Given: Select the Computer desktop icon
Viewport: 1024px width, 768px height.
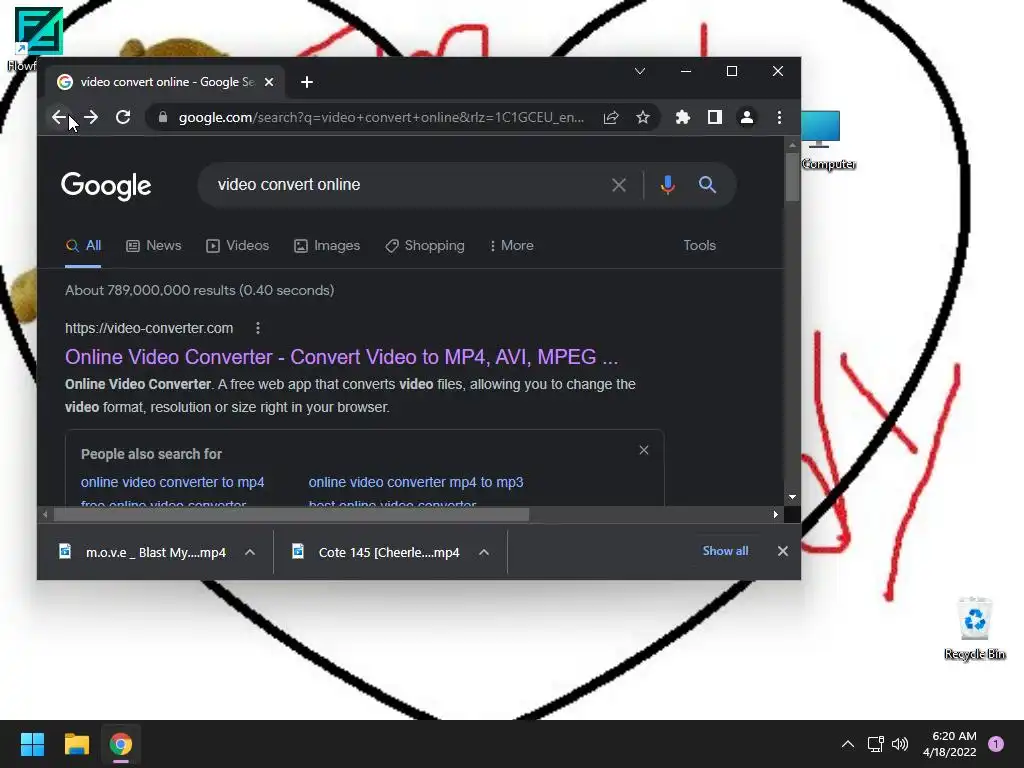Looking at the screenshot, I should click(x=828, y=140).
